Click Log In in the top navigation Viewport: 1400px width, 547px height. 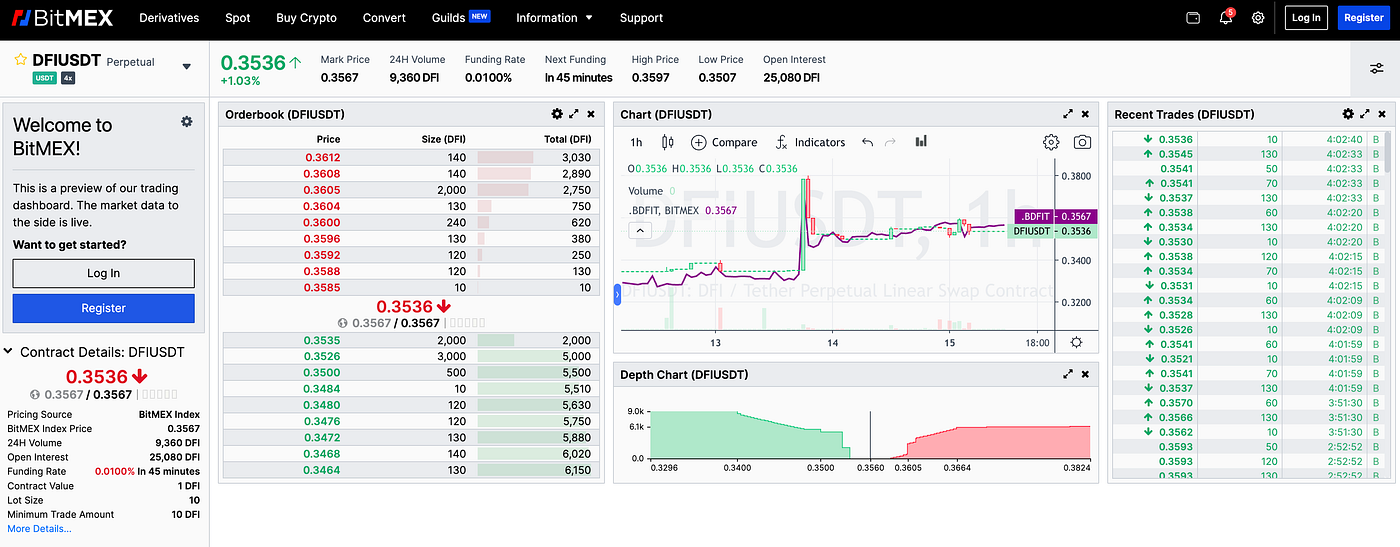[x=1306, y=17]
